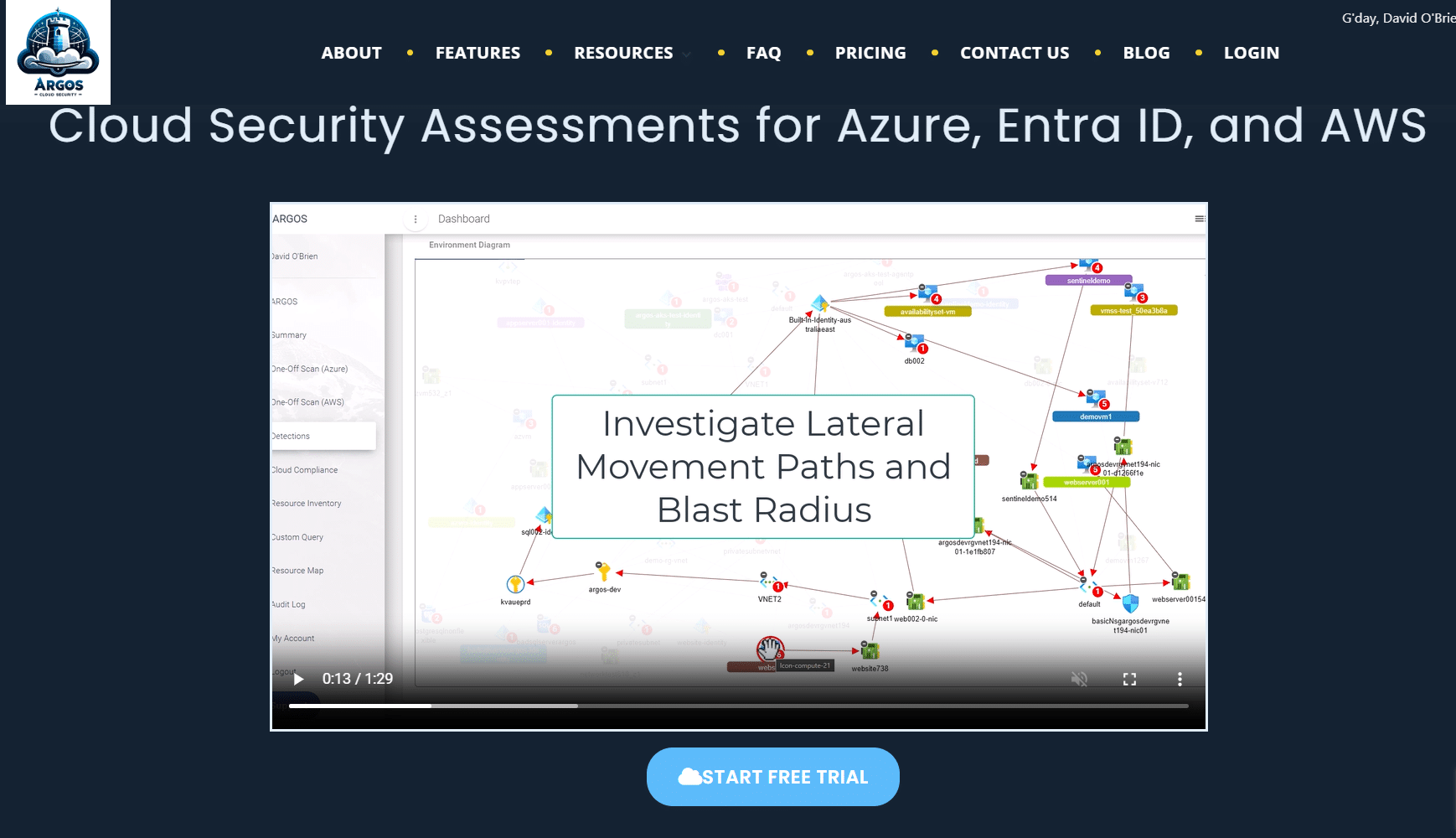Screen dimensions: 1456x838
Task: Open the PRICING page
Action: (870, 53)
